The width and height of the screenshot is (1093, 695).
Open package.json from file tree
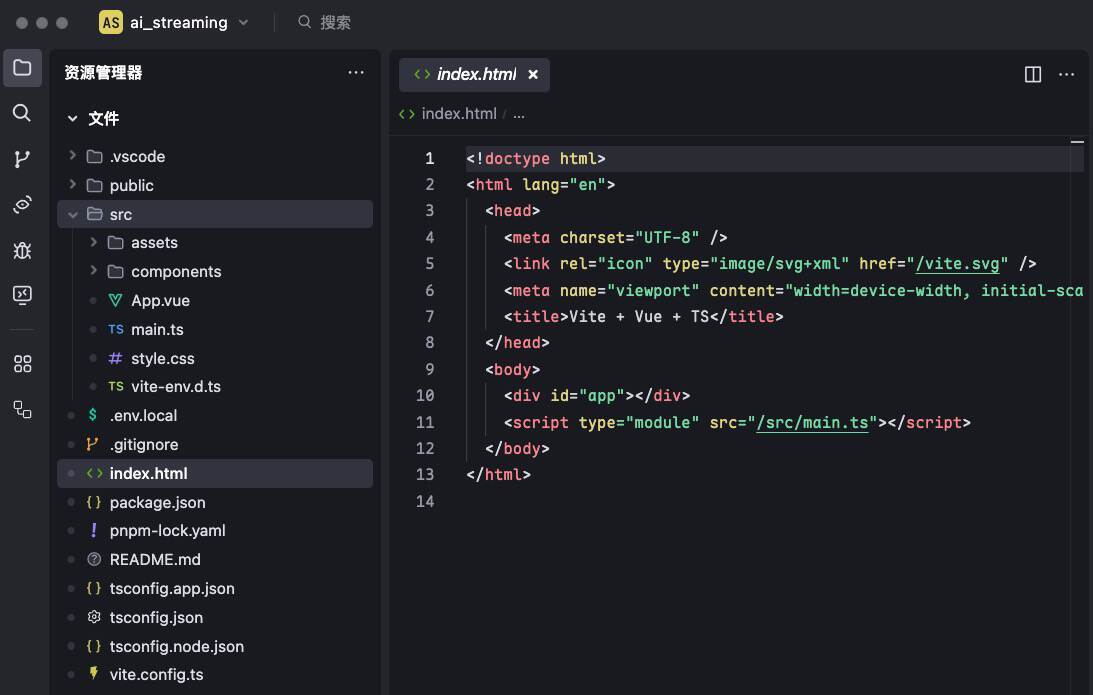[x=157, y=502]
